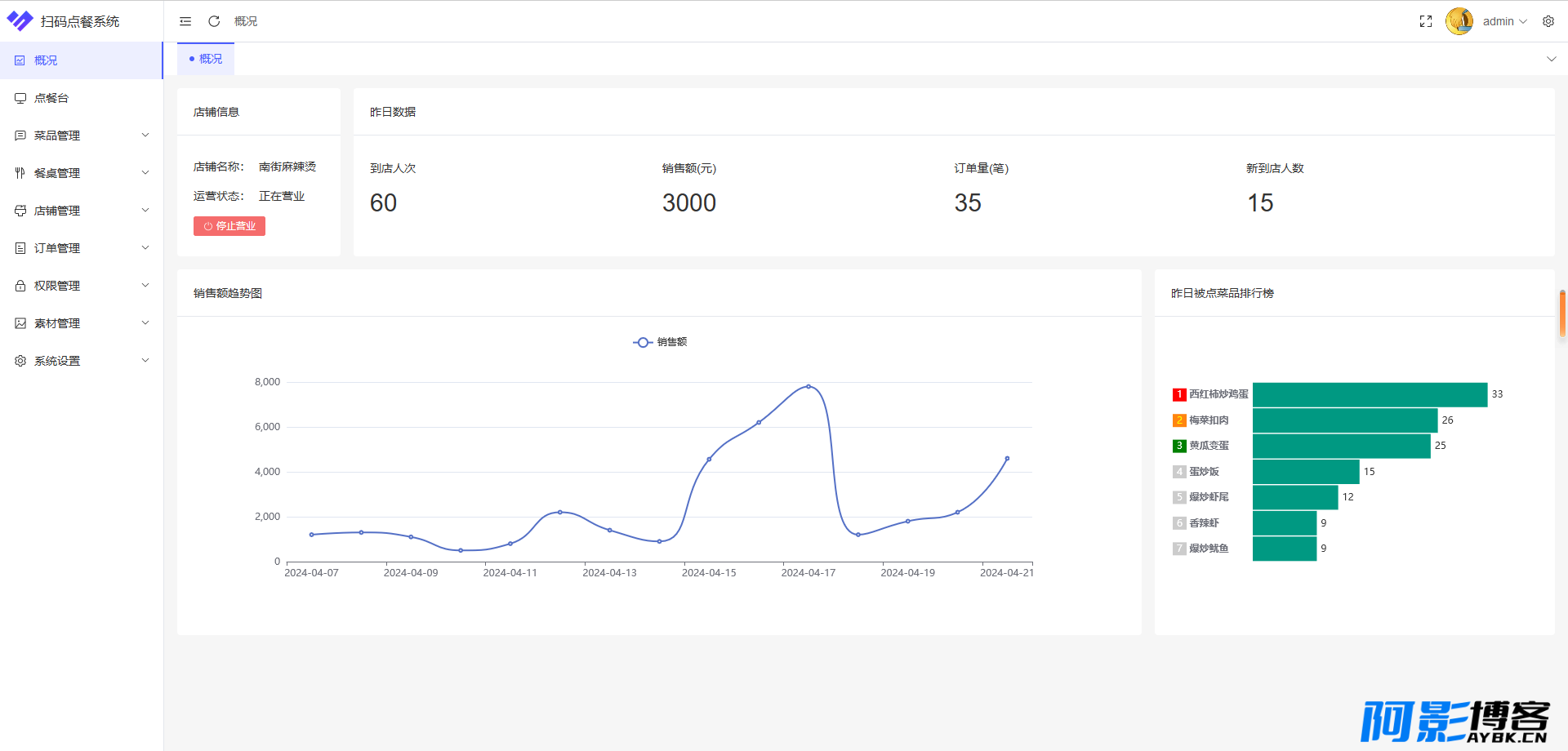This screenshot has height=751, width=1568.
Task: Click the 销售额(元) value 3000
Action: coord(689,202)
